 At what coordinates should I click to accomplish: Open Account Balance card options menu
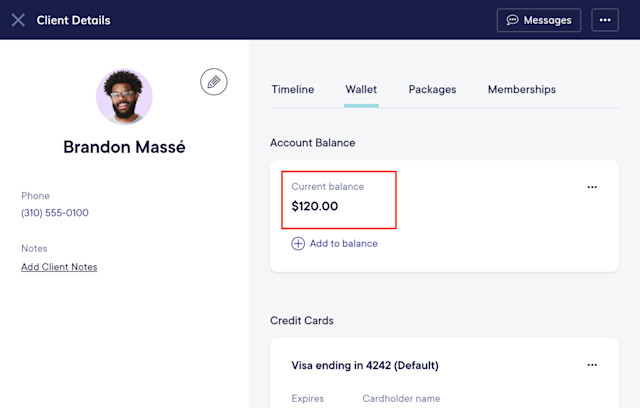coord(592,187)
